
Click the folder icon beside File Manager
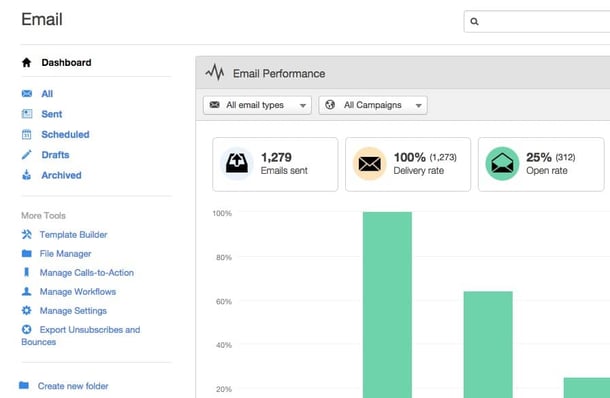26,254
